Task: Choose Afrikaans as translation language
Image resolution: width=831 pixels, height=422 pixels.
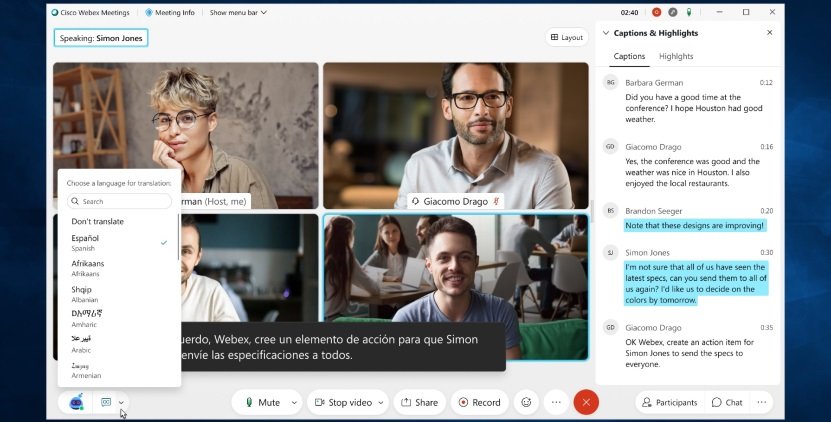Action: (119, 268)
